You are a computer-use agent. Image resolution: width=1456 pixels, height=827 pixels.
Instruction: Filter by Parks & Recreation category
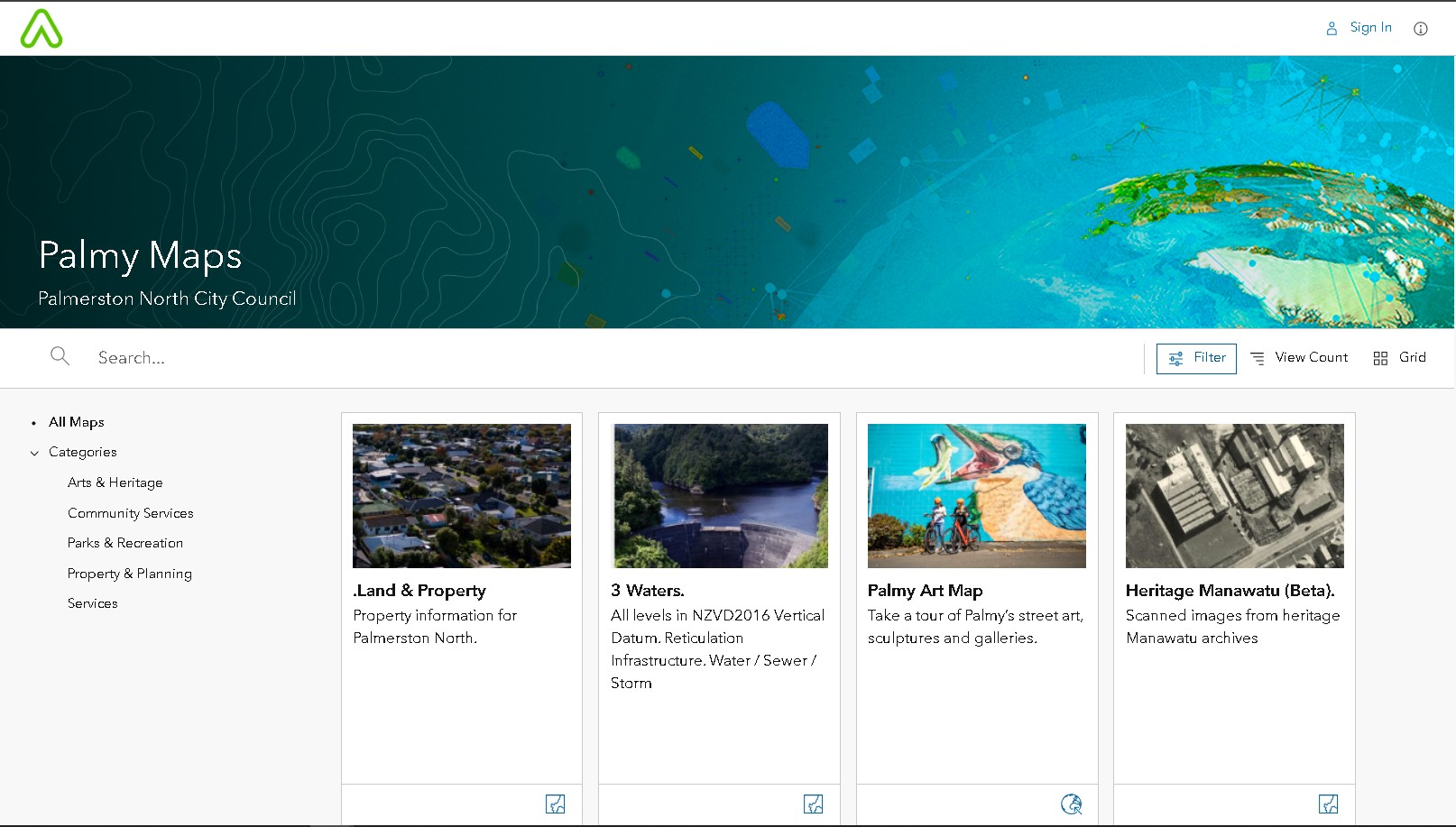tap(125, 543)
